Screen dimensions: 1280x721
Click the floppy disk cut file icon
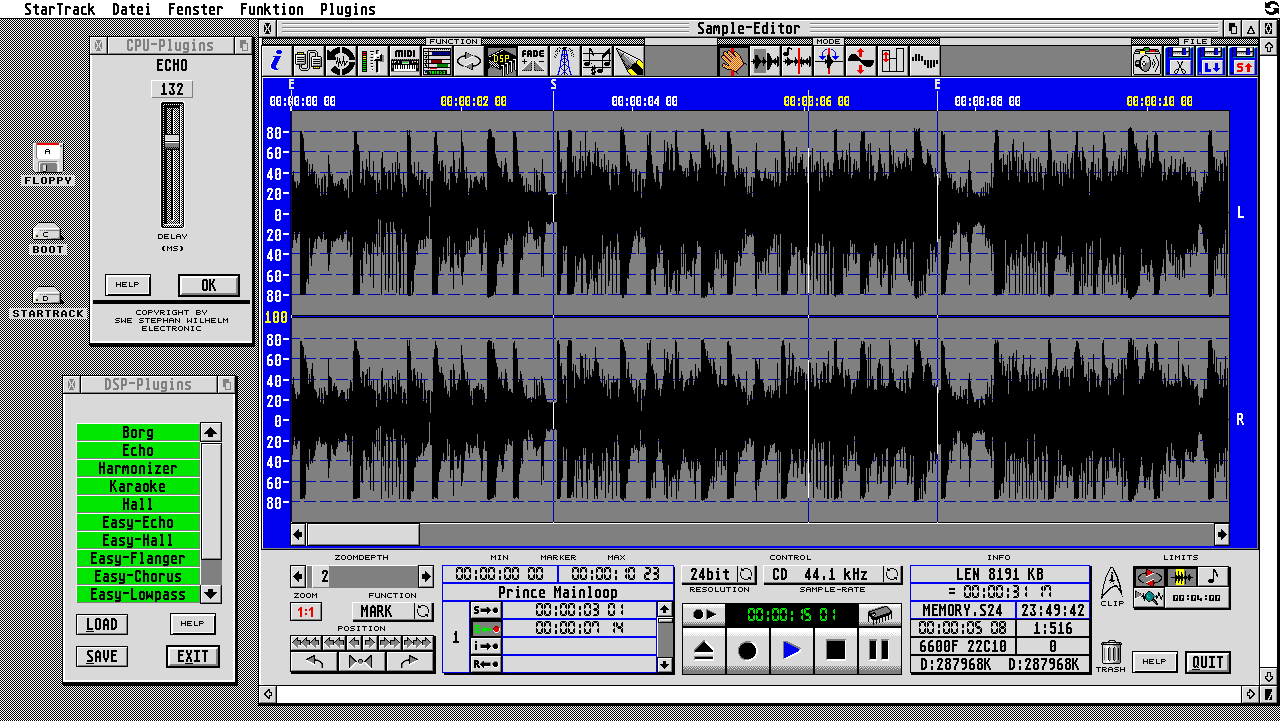(x=1180, y=61)
